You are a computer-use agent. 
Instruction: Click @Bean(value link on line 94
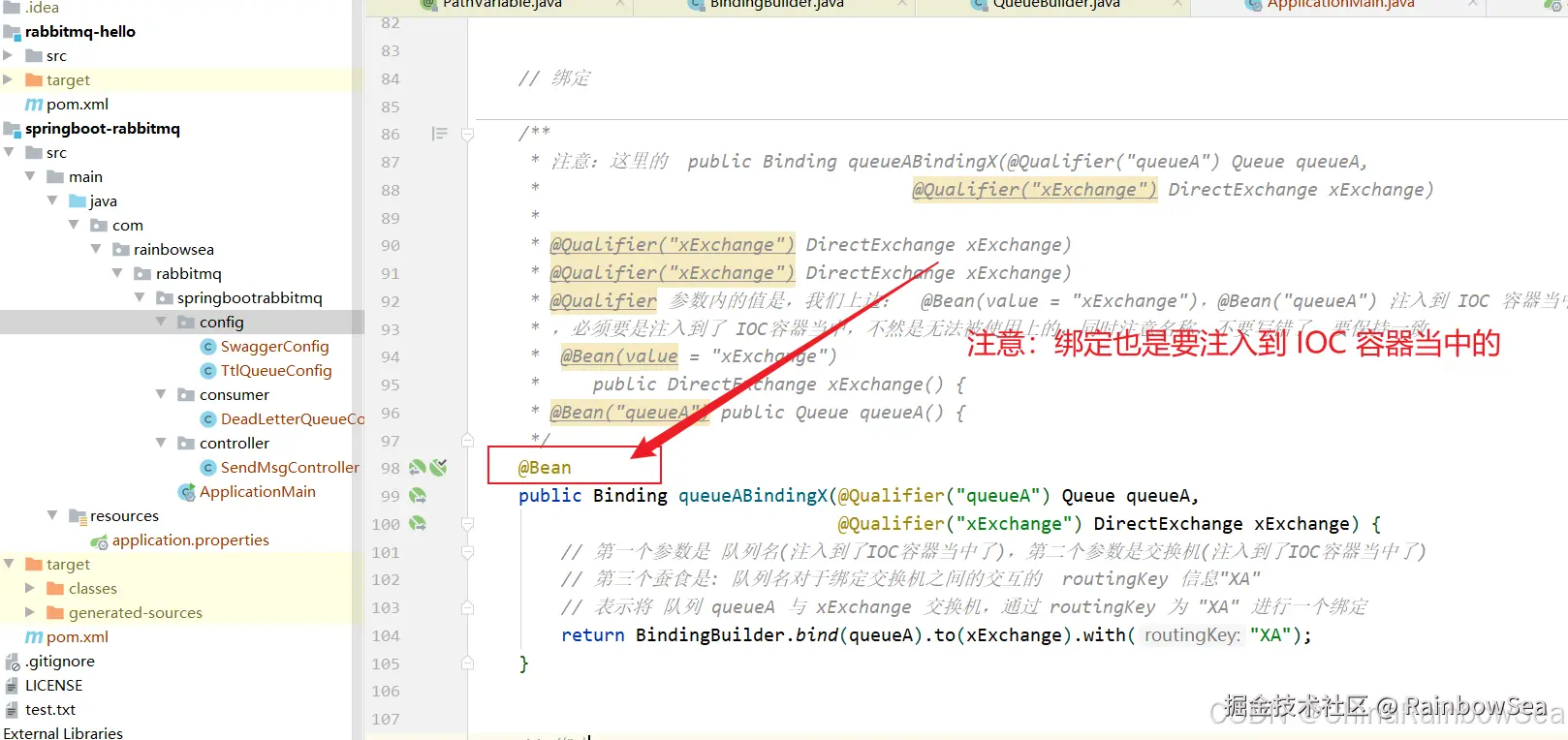pos(619,356)
